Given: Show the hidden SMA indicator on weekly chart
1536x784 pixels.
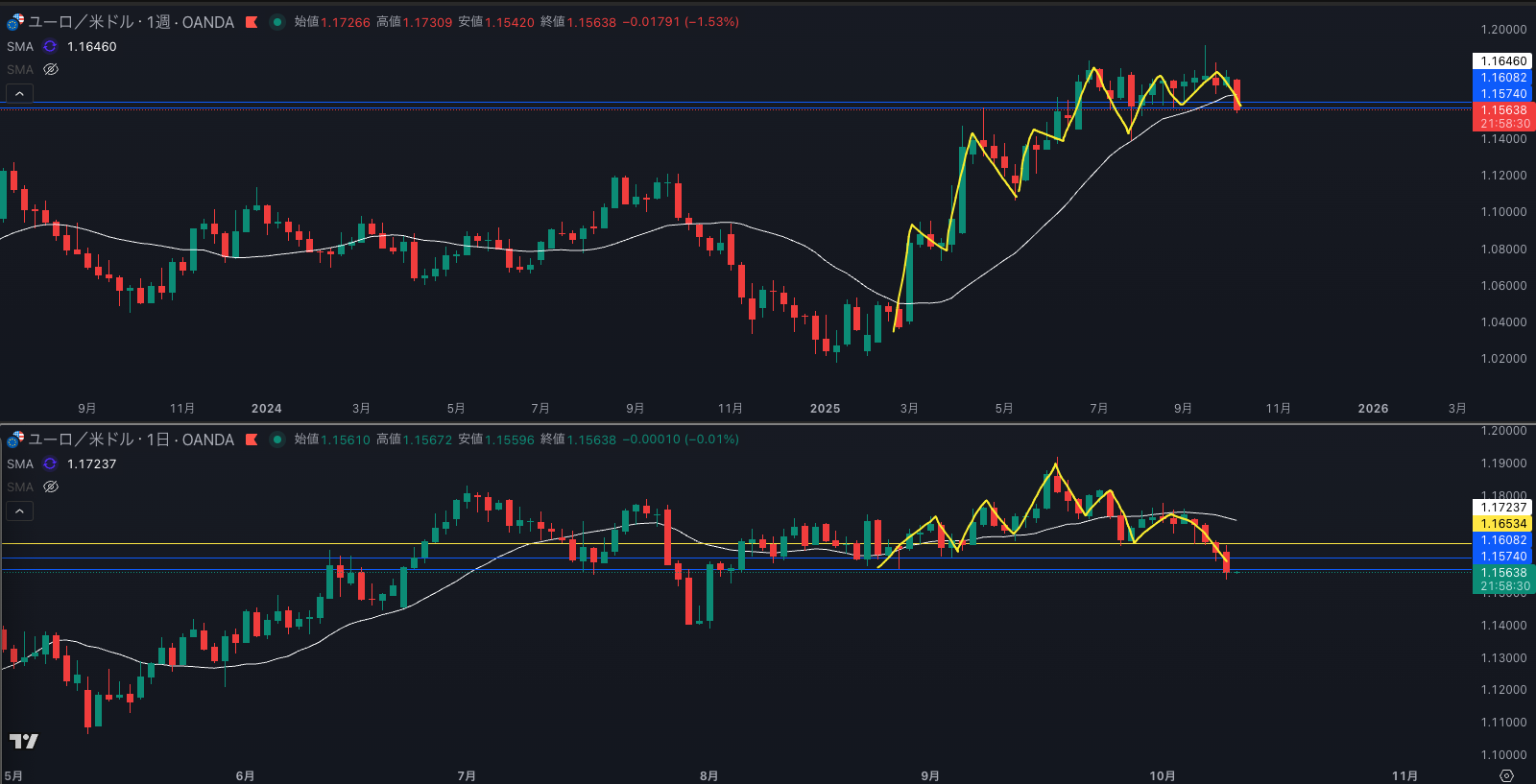Looking at the screenshot, I should pos(51,69).
